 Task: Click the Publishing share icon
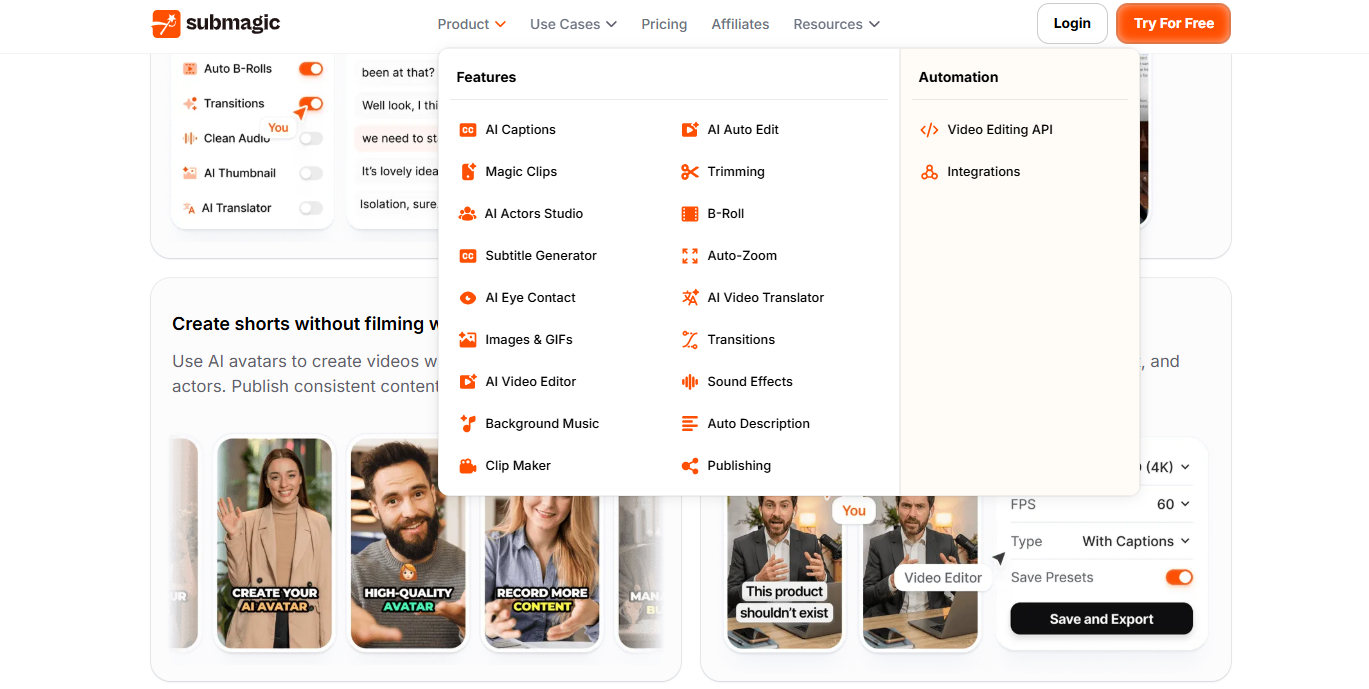690,466
